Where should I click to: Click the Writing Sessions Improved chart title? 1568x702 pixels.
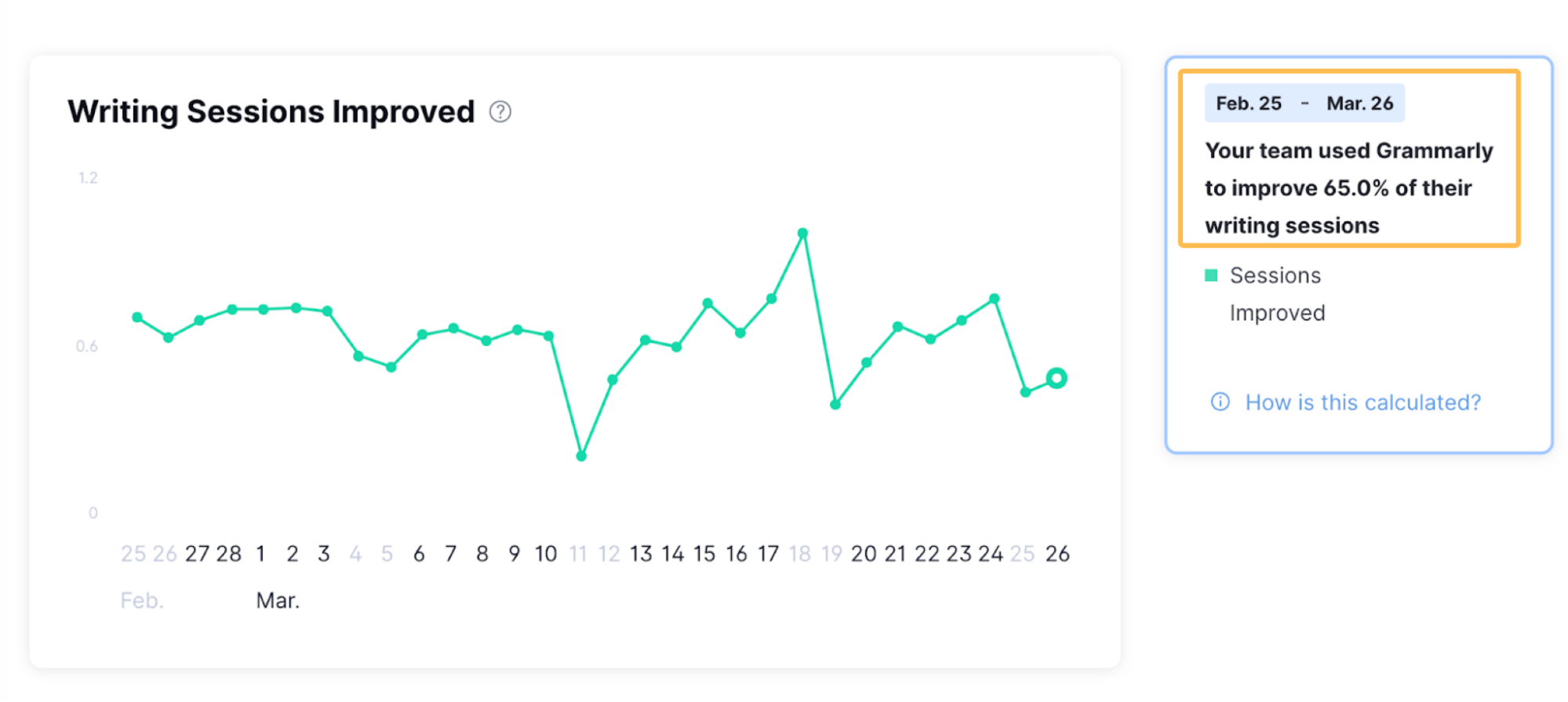pos(271,111)
